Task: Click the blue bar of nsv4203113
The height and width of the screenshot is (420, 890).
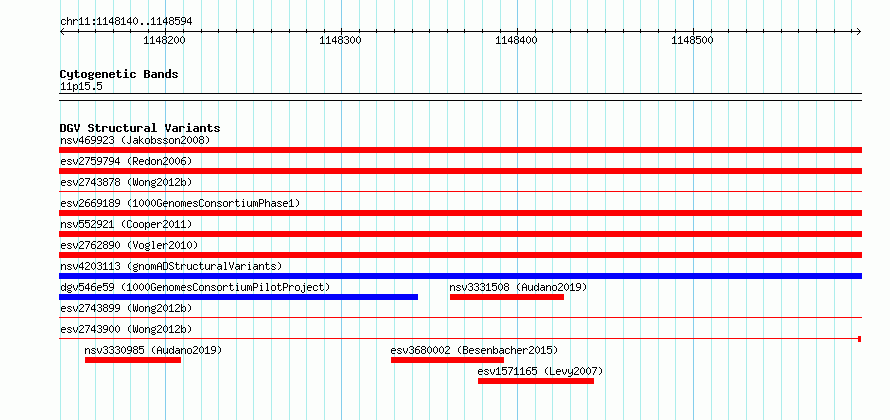Action: tap(460, 276)
